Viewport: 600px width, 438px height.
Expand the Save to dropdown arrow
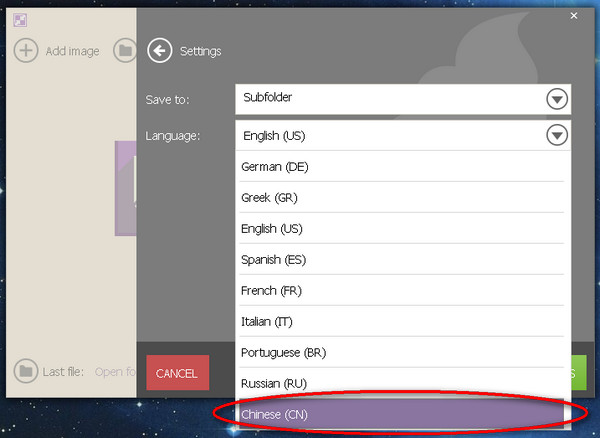click(x=557, y=99)
